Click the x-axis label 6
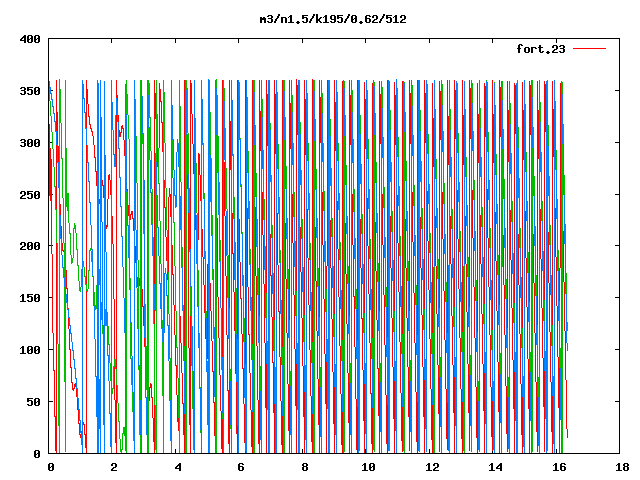 (x=241, y=467)
